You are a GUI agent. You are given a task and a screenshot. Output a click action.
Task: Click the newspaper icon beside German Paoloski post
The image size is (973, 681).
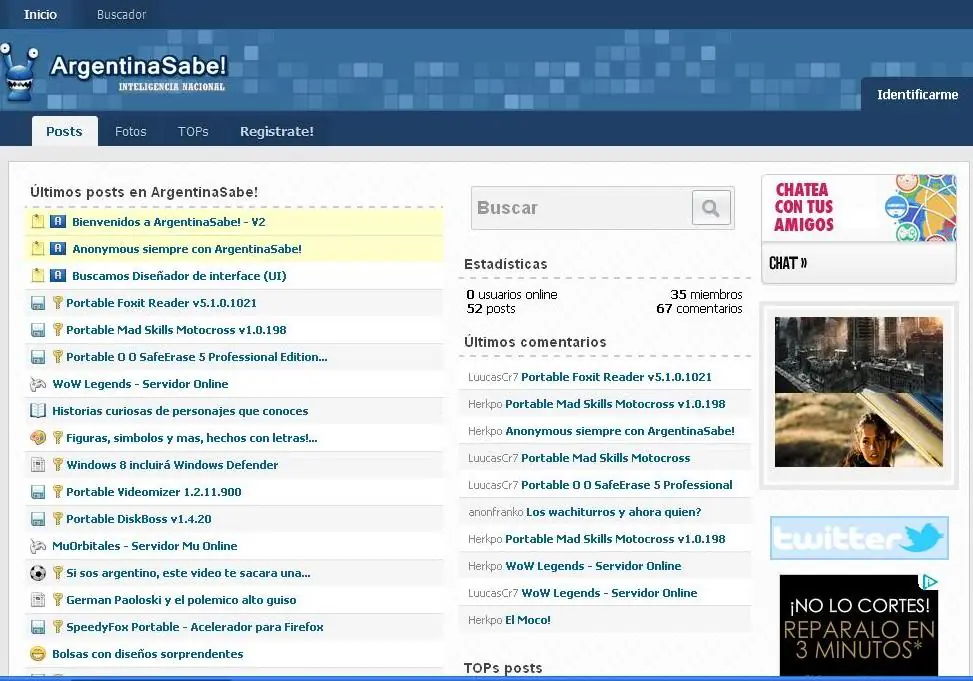point(38,600)
